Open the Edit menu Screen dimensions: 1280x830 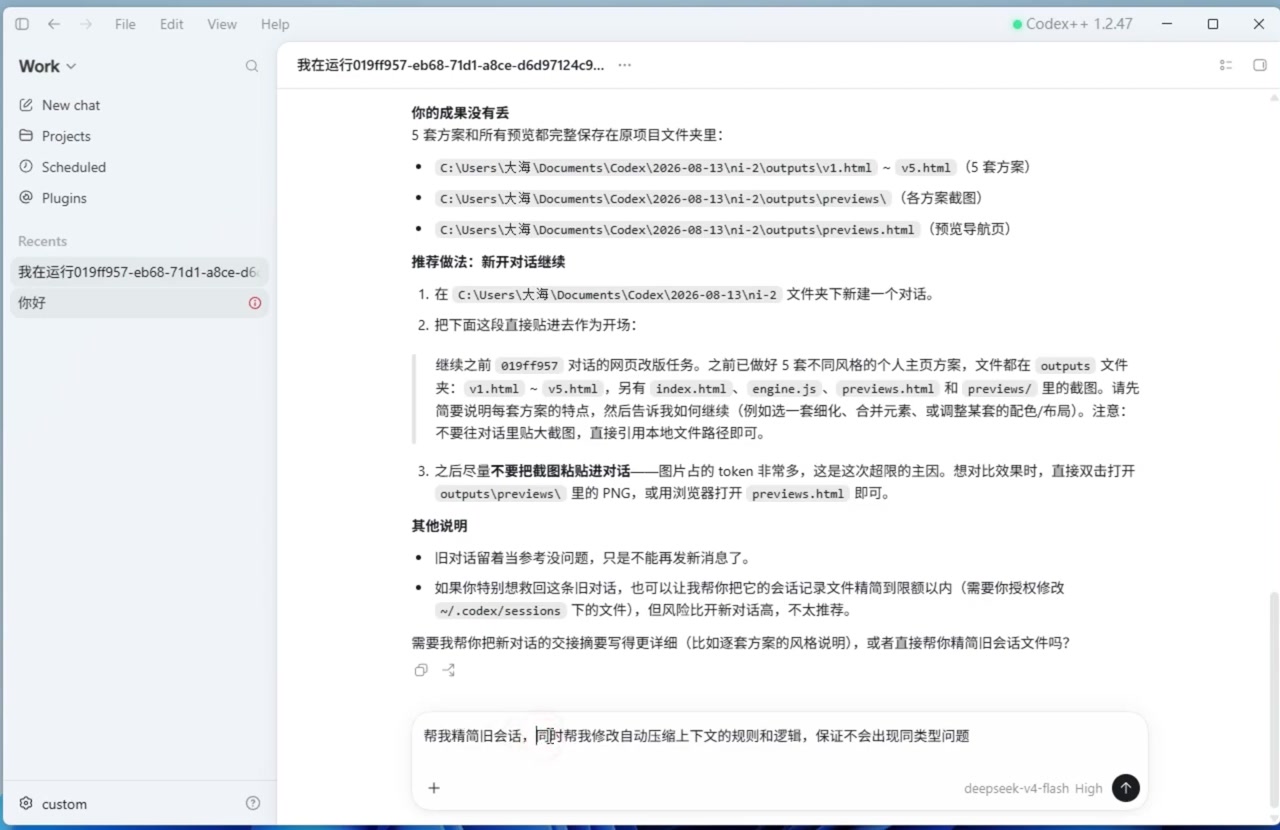point(172,24)
